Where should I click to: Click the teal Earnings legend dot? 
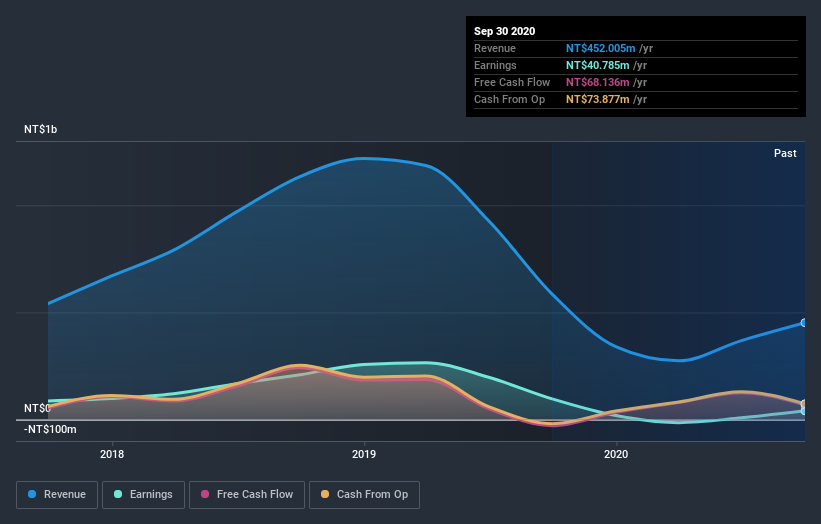118,494
